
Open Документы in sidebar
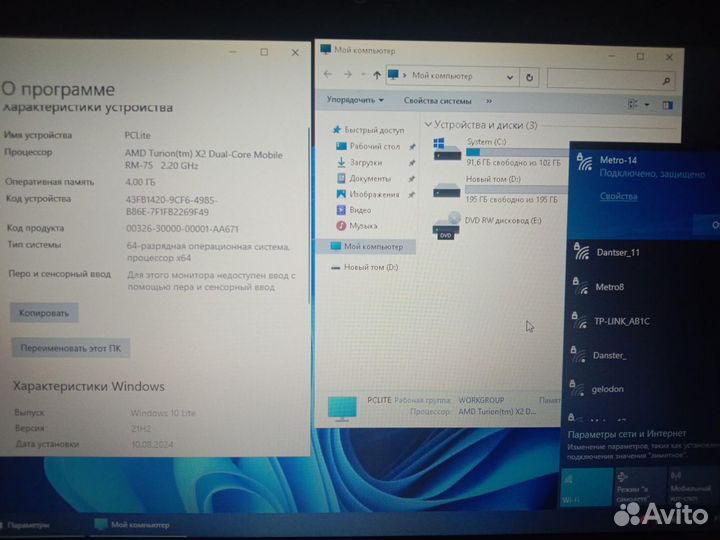point(364,178)
